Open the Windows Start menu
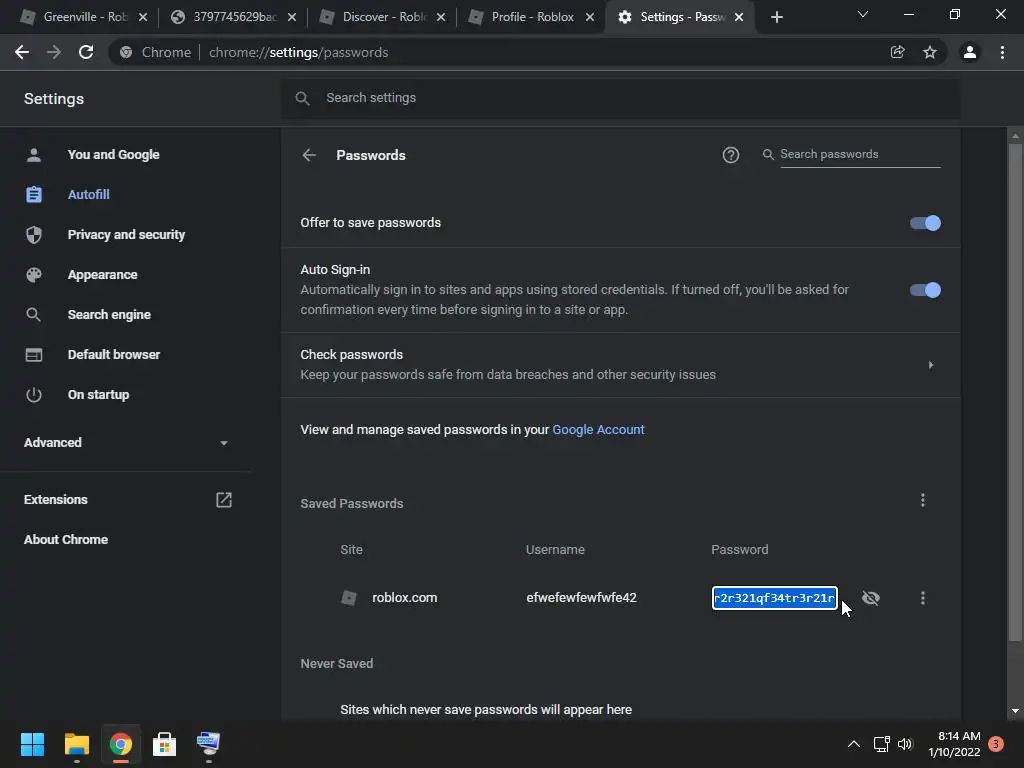 point(32,744)
